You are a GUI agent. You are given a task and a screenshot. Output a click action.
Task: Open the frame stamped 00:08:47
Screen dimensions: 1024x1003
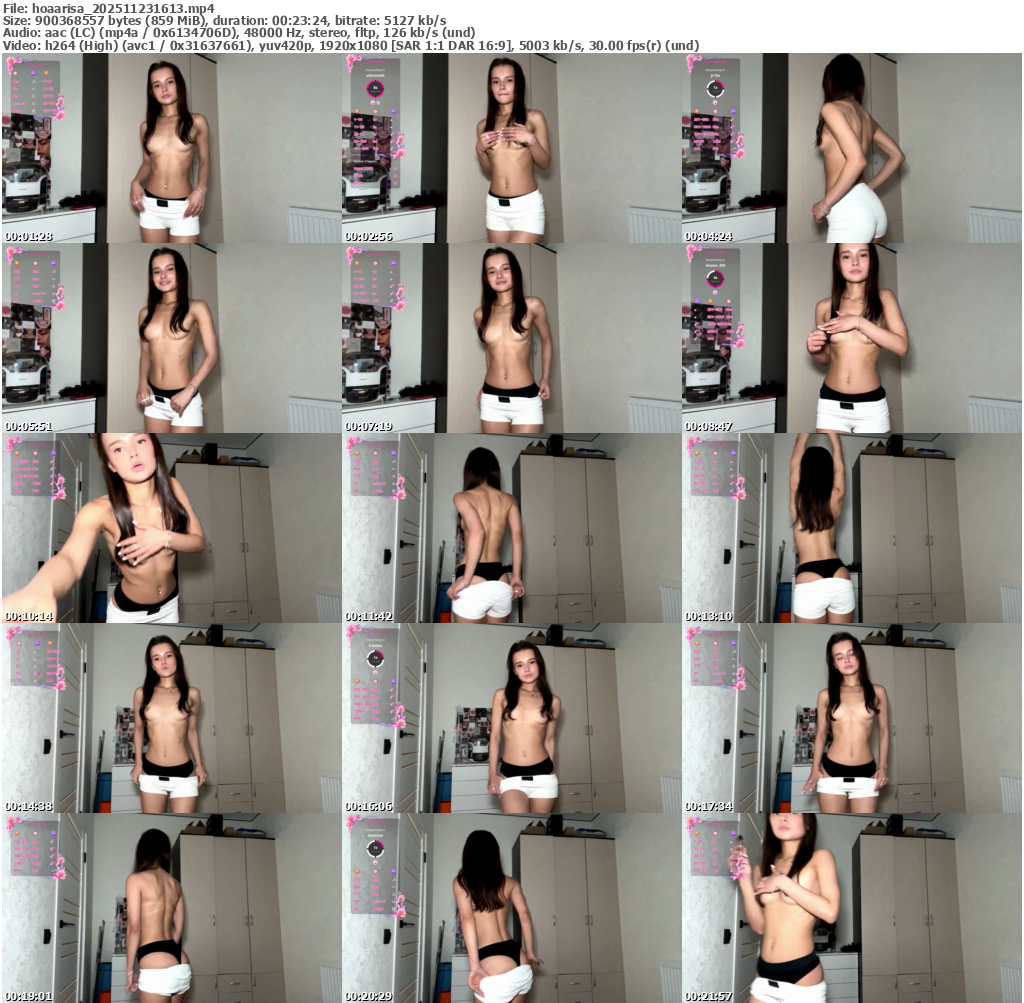[852, 338]
